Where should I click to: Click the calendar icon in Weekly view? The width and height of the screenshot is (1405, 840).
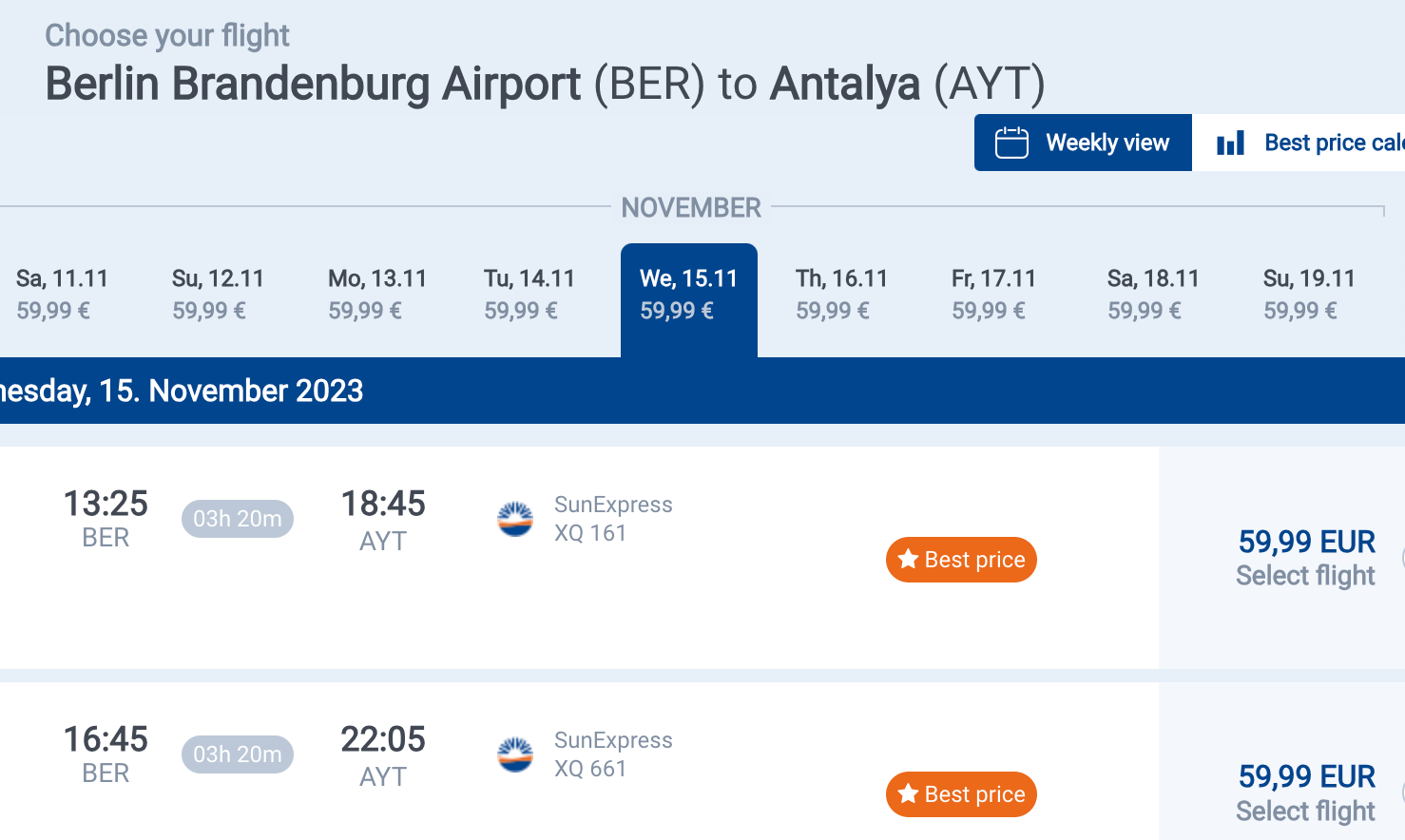pos(1011,143)
